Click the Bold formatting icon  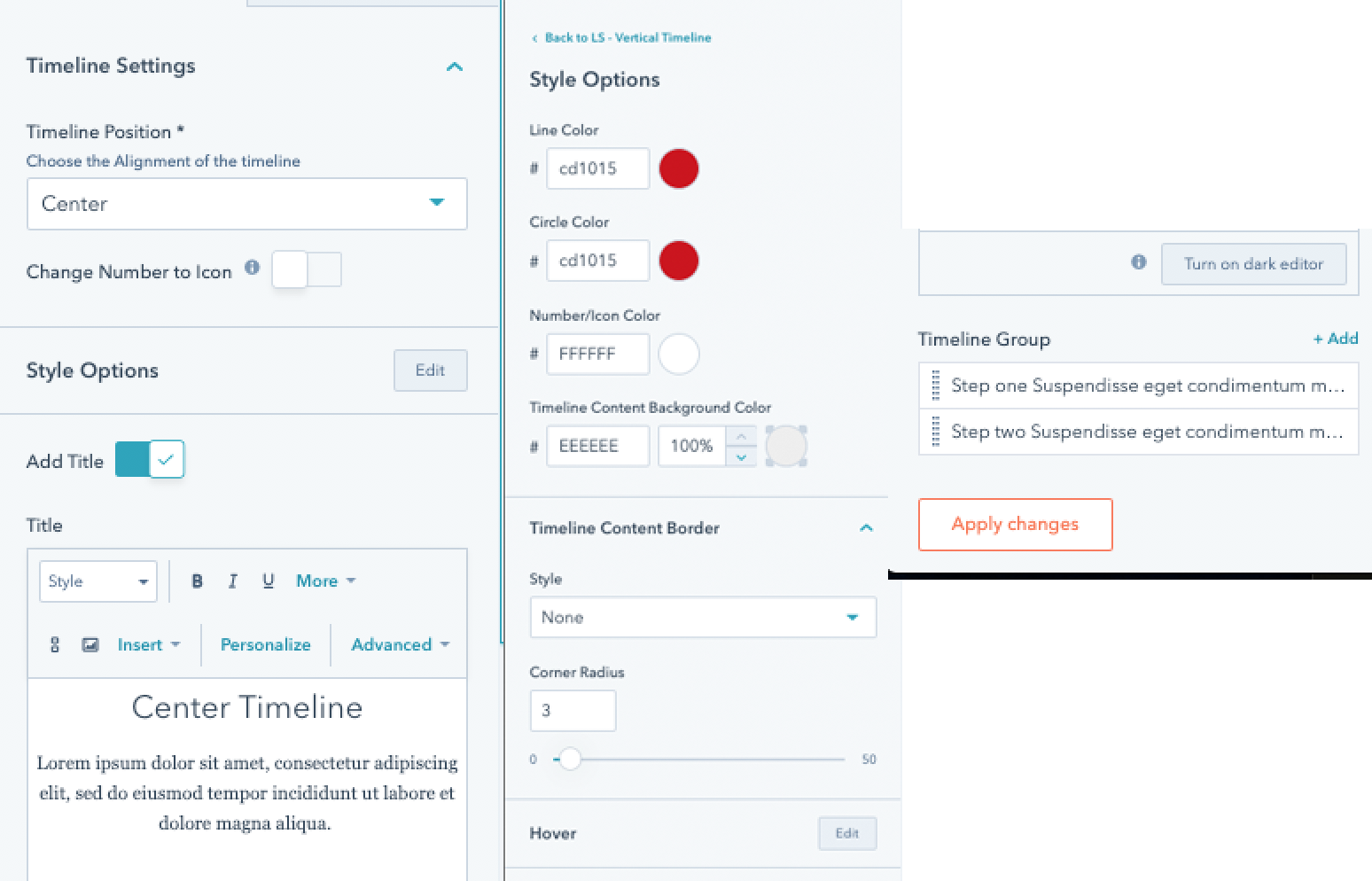click(x=197, y=581)
